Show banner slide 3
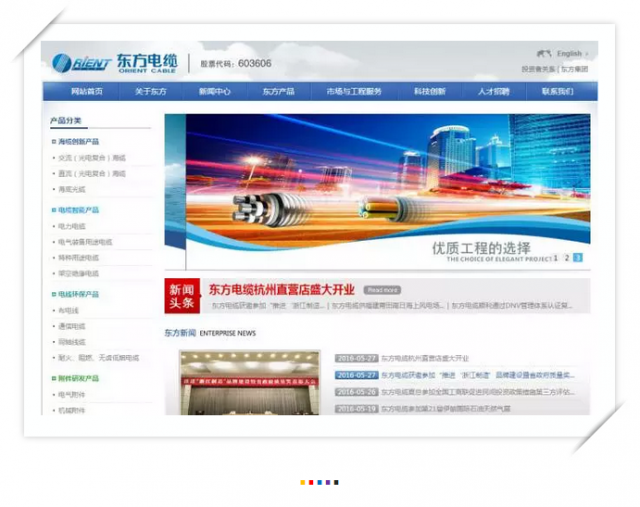This screenshot has width=640, height=507. coord(578,258)
